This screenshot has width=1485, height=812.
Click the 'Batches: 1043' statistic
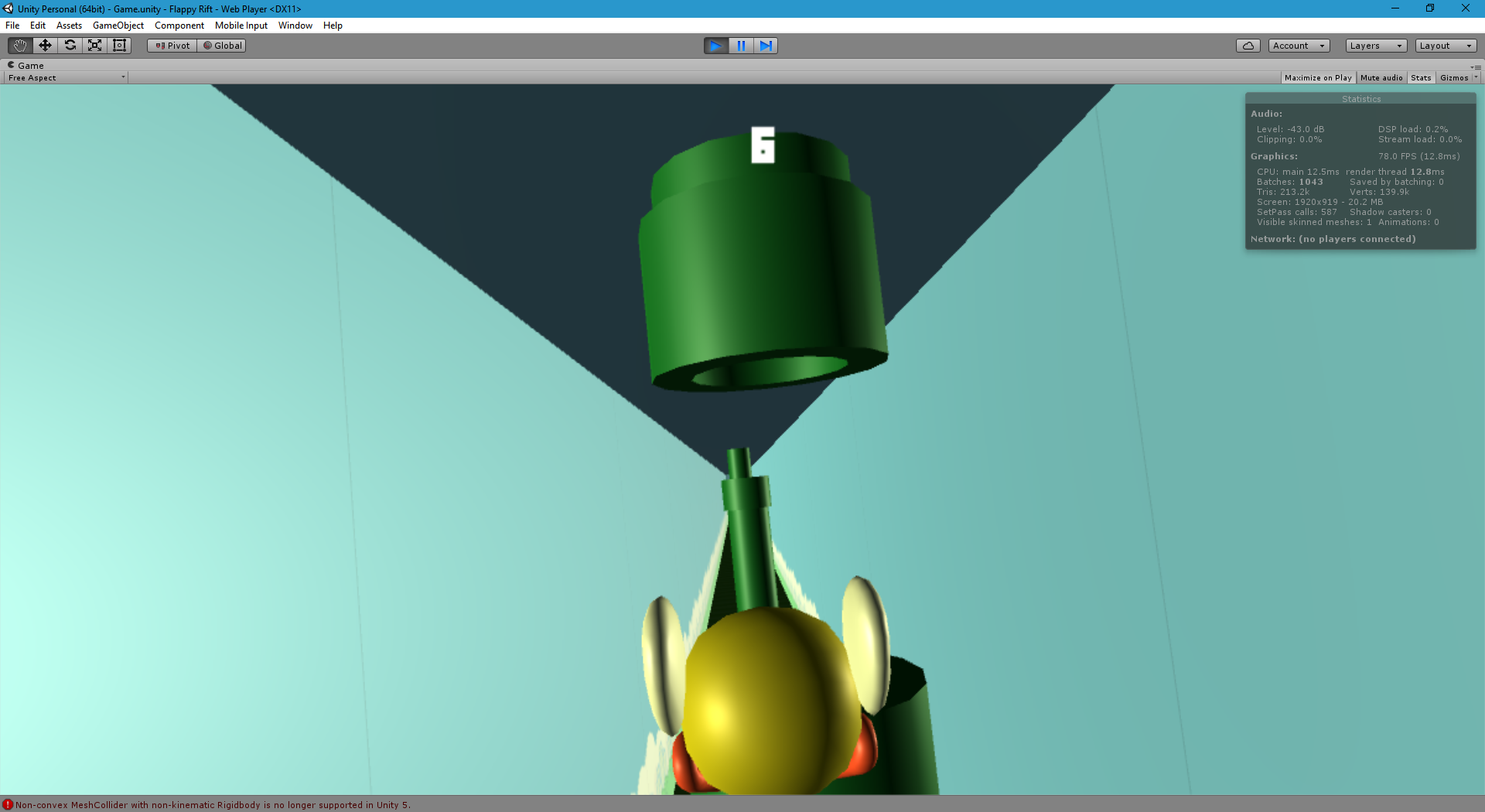click(1290, 182)
